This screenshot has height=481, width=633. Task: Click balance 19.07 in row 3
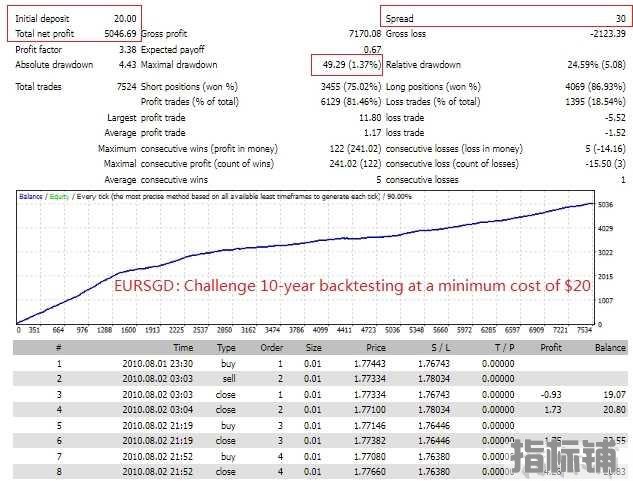[614, 395]
